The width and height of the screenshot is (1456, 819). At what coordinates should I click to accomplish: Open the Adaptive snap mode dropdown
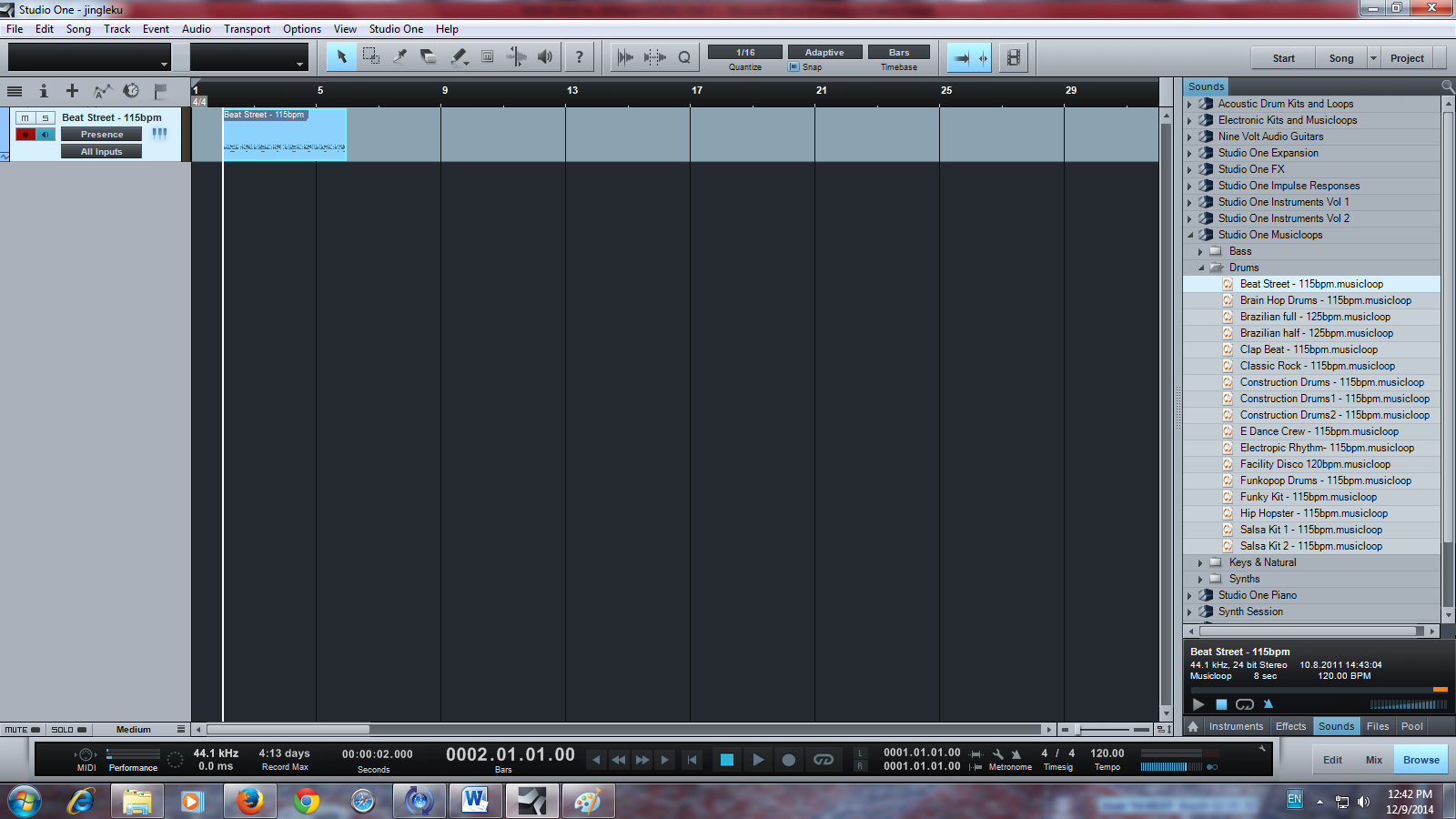click(824, 52)
